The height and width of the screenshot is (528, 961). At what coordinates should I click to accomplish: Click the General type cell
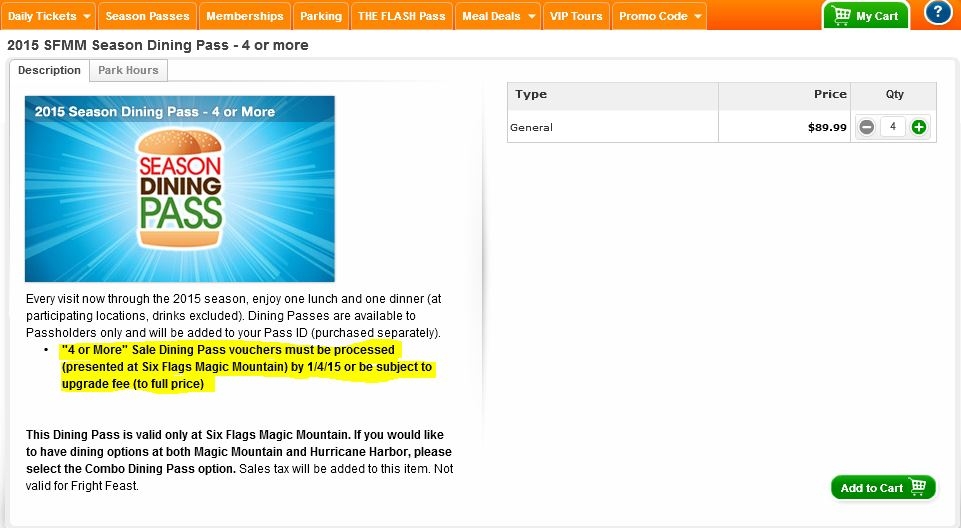[x=613, y=127]
